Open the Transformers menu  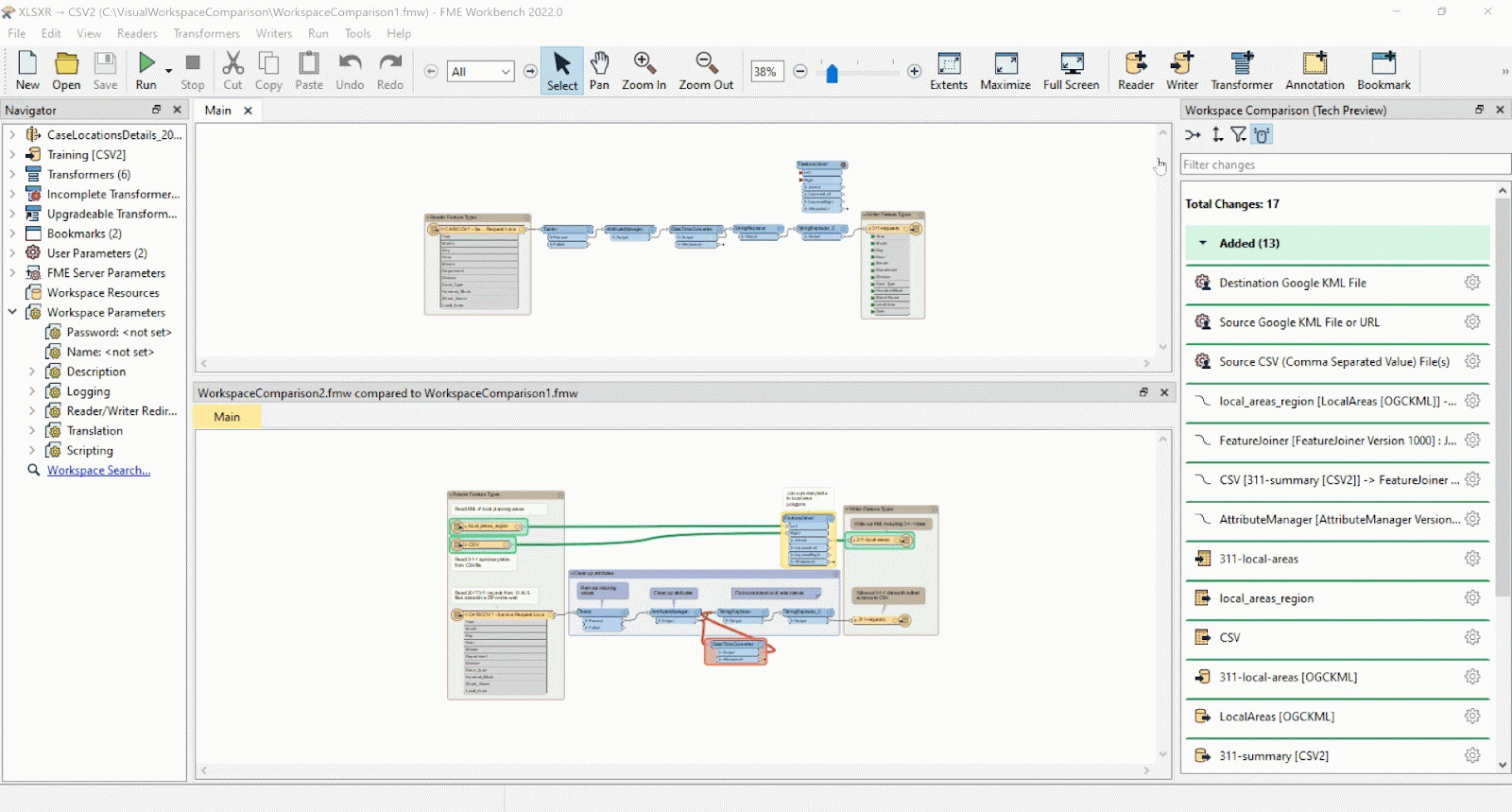coord(206,33)
